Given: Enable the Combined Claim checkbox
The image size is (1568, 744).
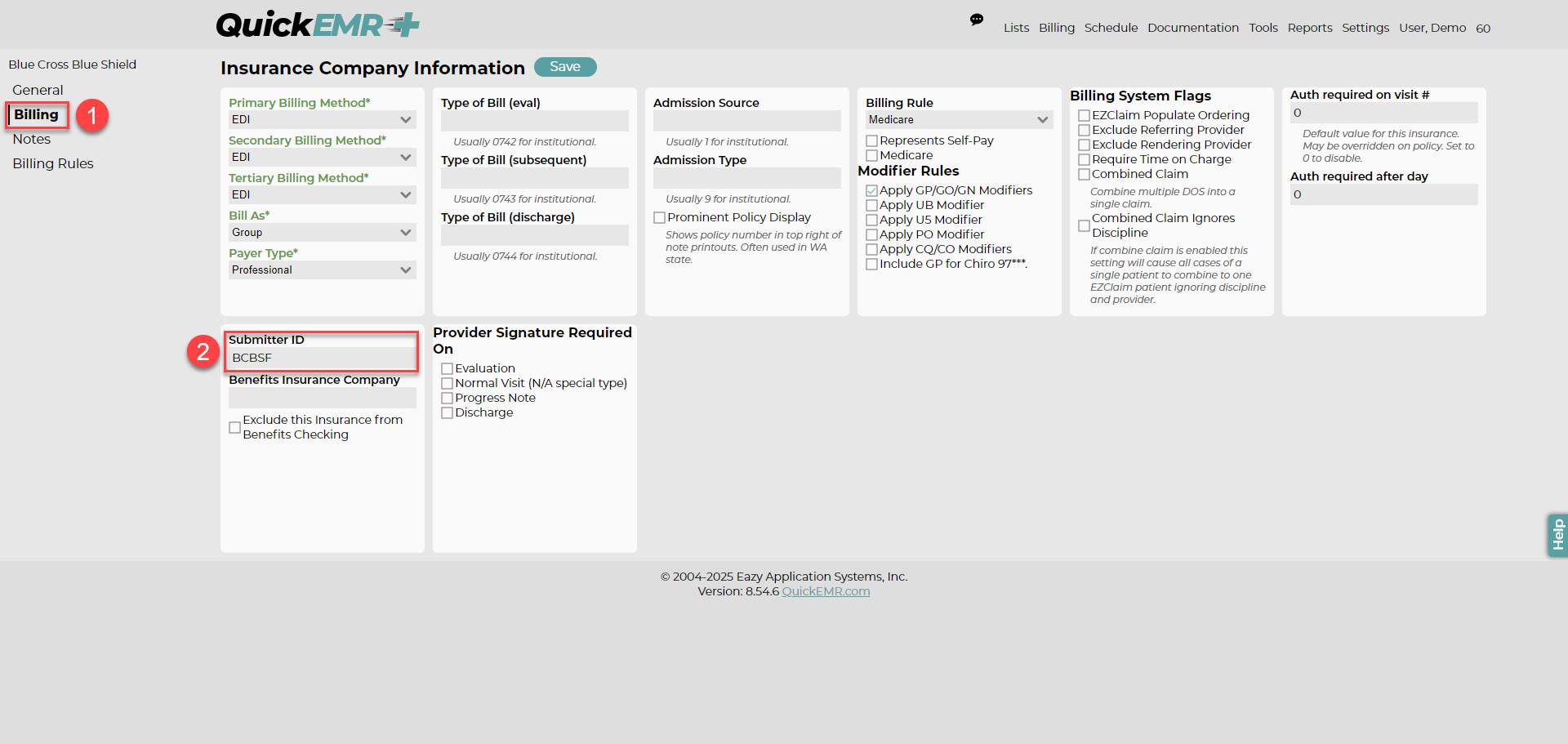Looking at the screenshot, I should [x=1085, y=175].
